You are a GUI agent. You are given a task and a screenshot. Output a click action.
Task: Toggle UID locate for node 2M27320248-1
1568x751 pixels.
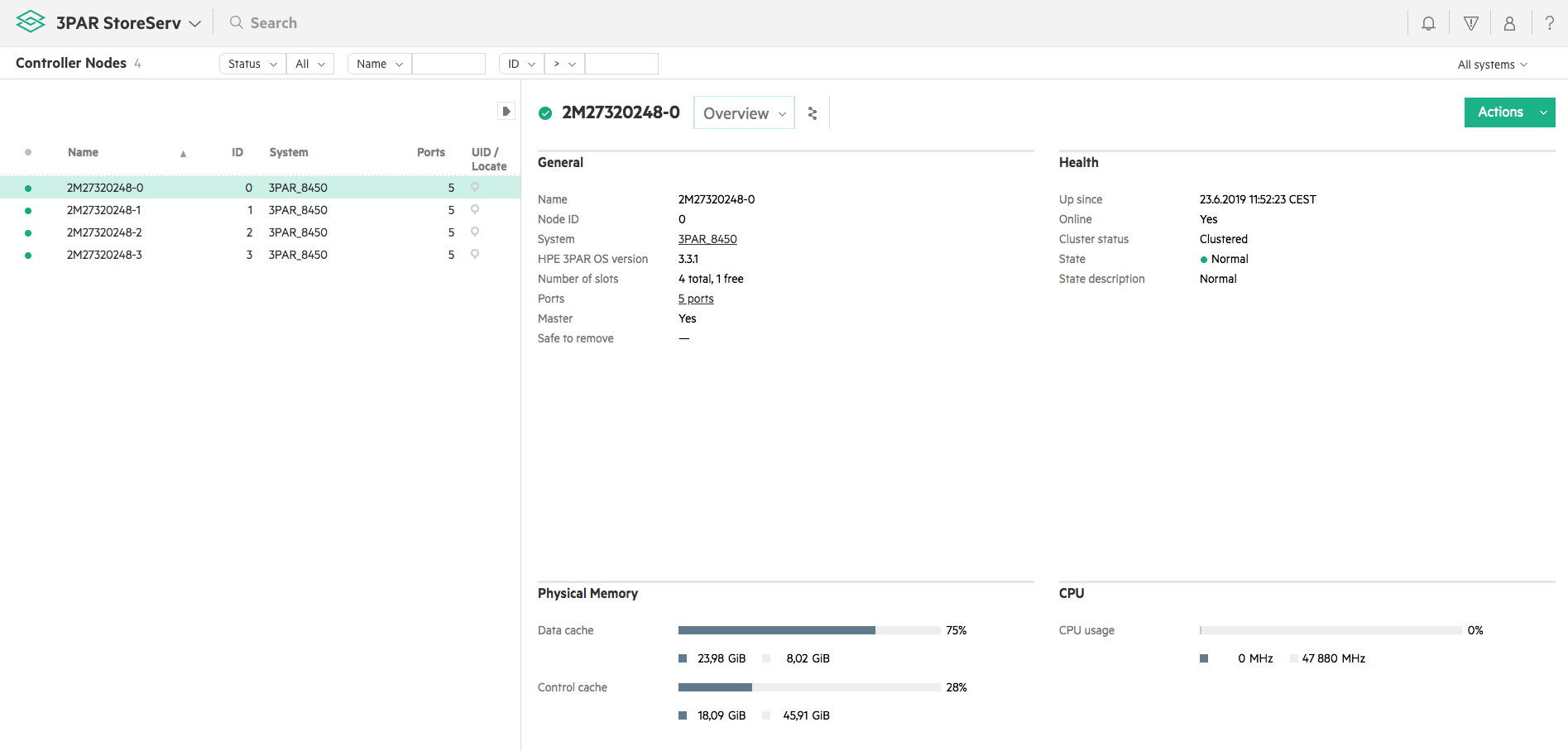pos(475,209)
